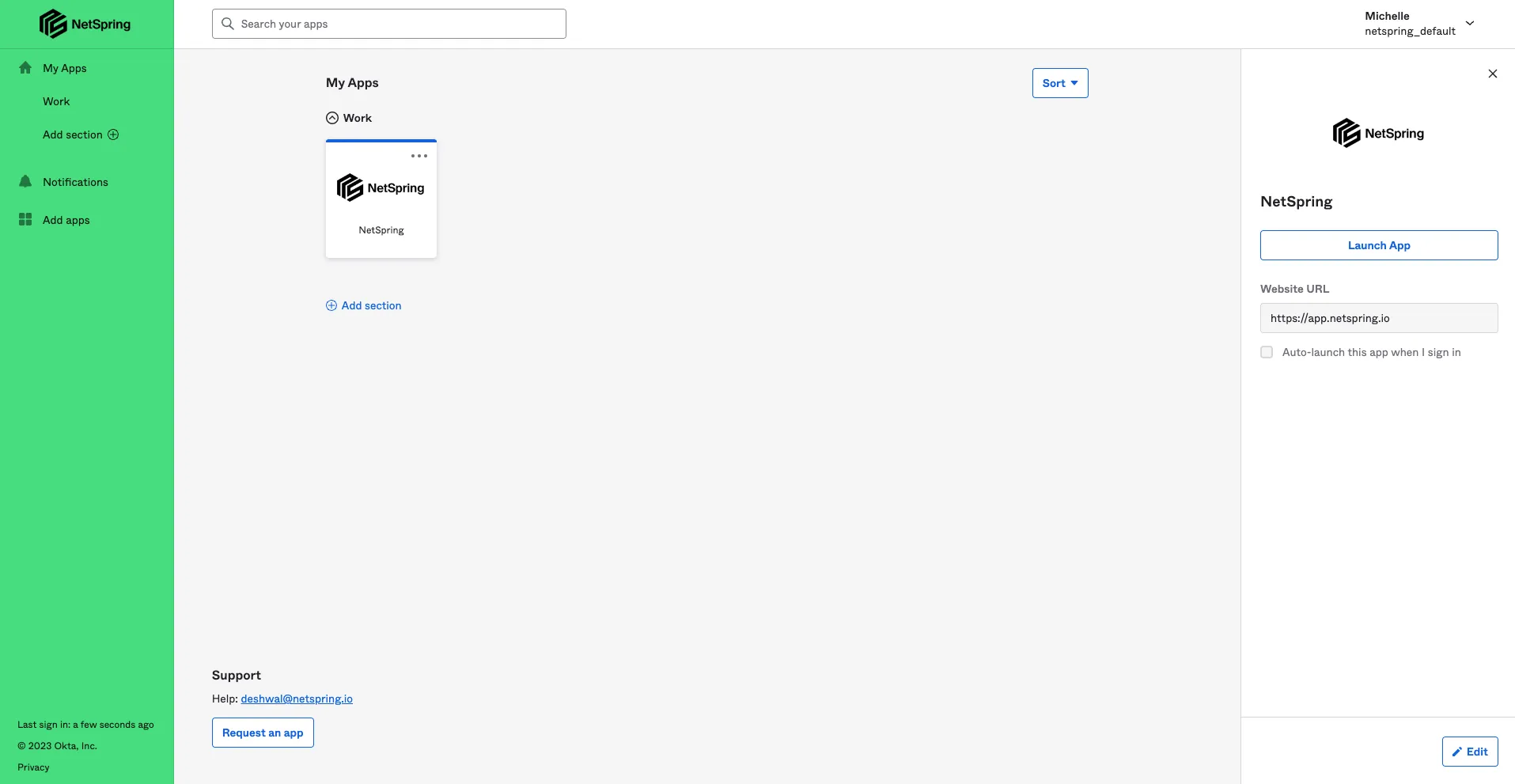Open the Privacy link in the footer
The width and height of the screenshot is (1515, 784).
[33, 767]
